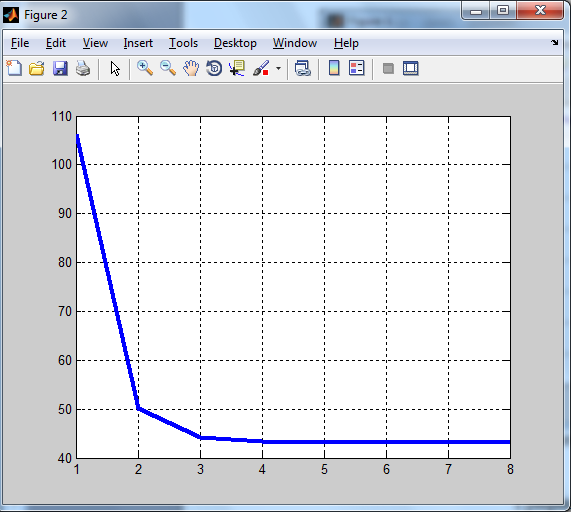Viewport: 571px width, 512px height.
Task: Click the y-axis label 110
Action: [62, 117]
